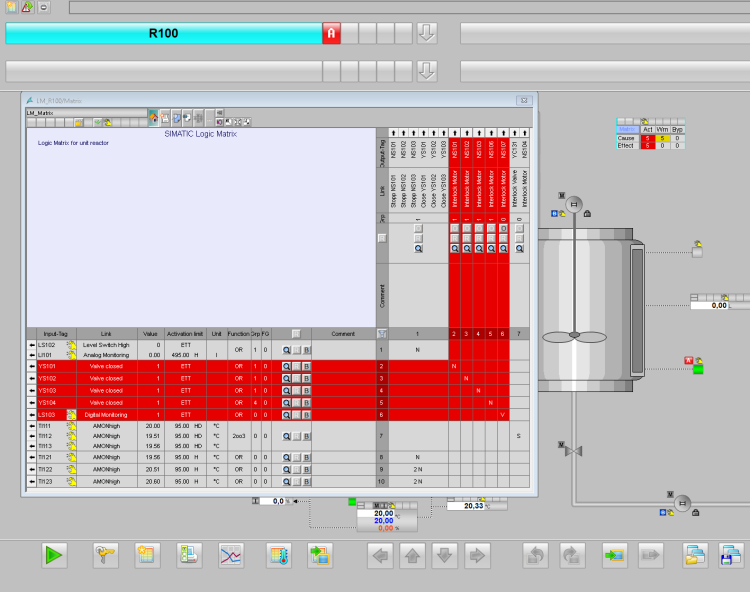Open the trend curves button
The image size is (750, 592).
click(231, 555)
